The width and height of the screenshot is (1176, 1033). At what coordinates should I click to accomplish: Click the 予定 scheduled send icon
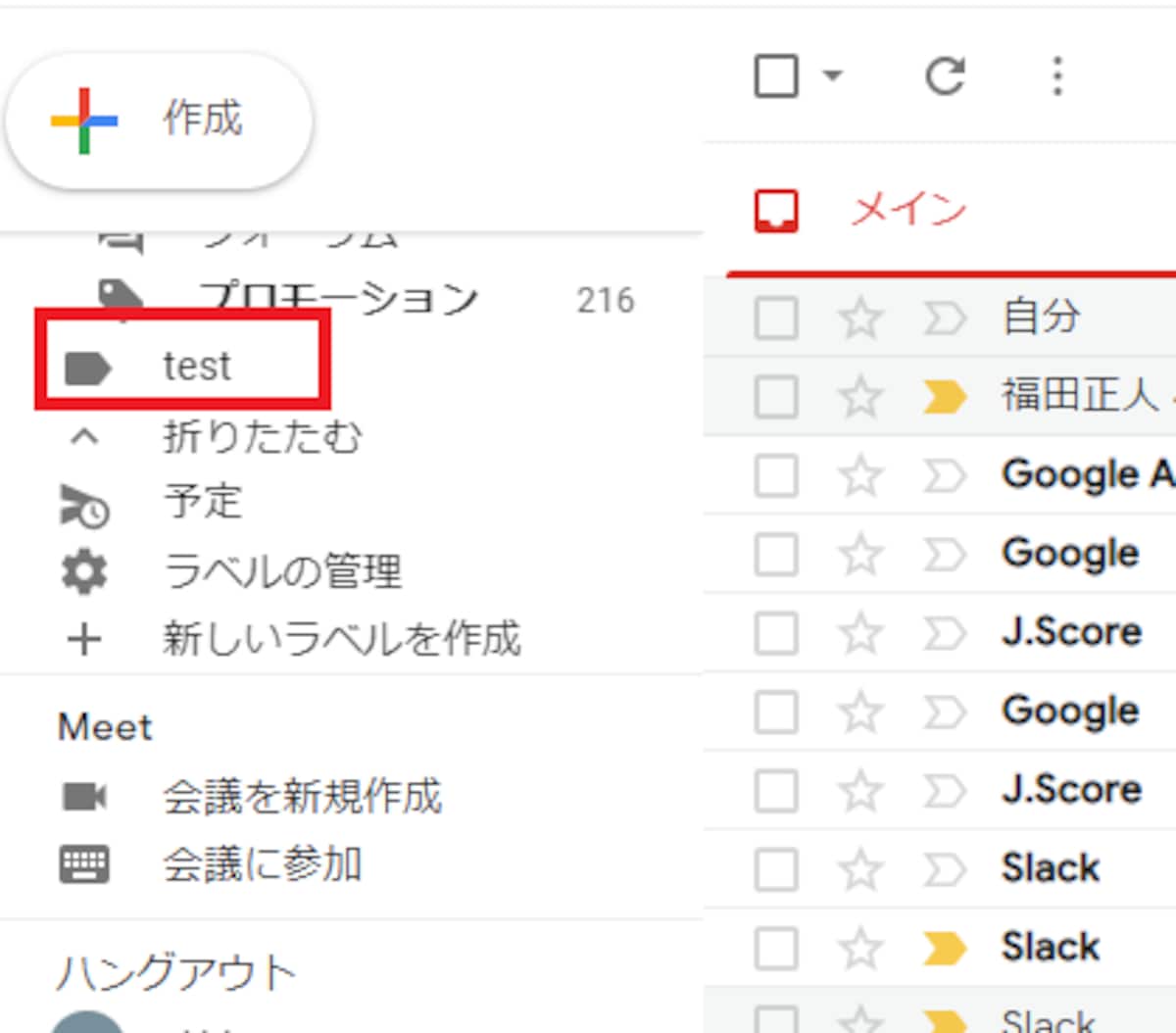click(84, 504)
